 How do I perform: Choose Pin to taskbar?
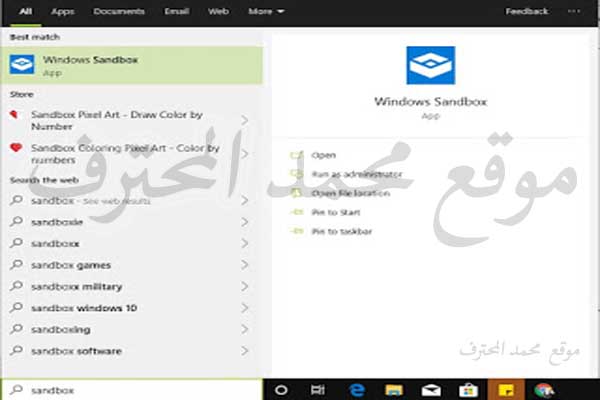[x=342, y=232]
